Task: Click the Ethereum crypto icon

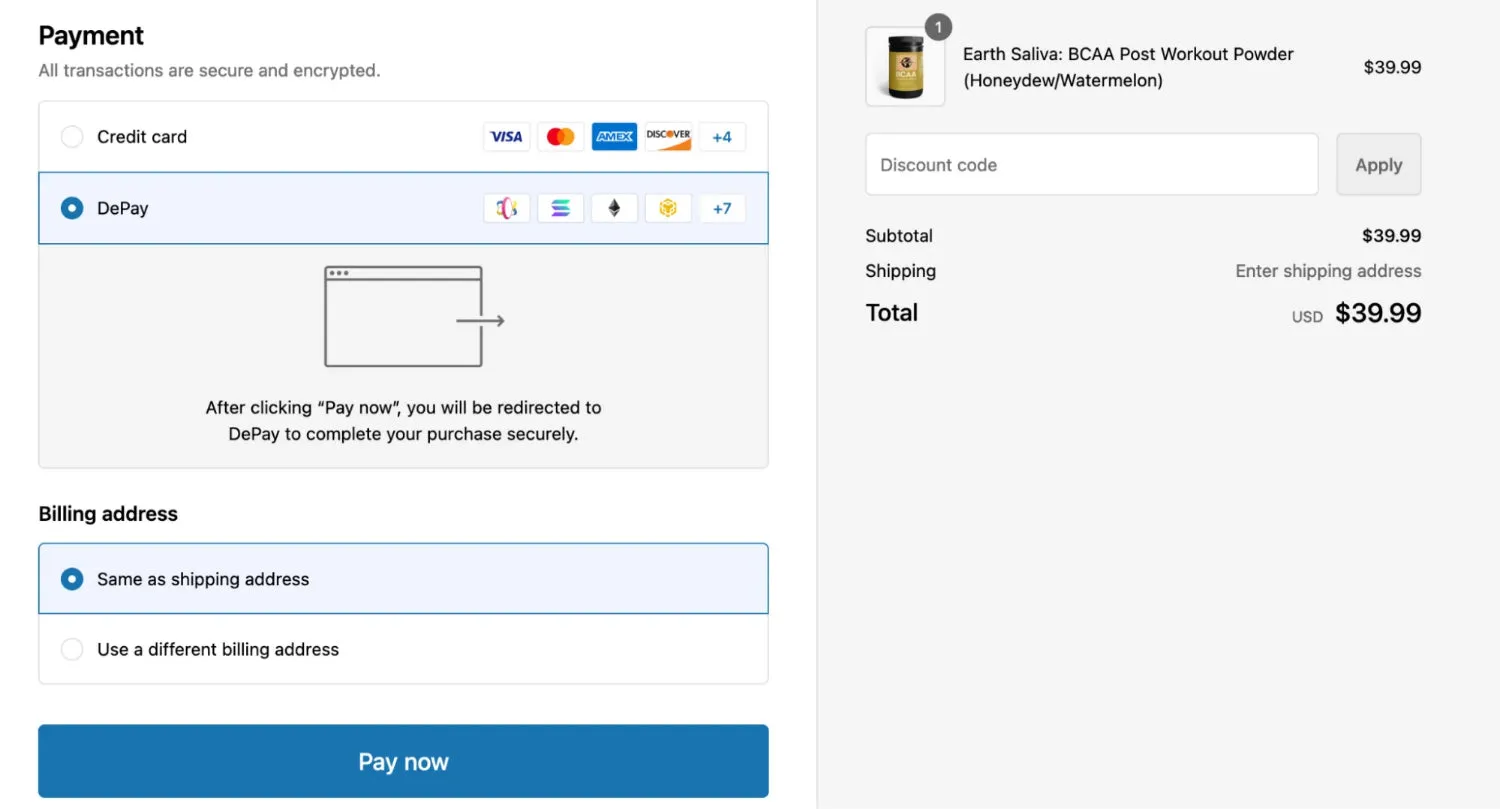Action: (615, 208)
